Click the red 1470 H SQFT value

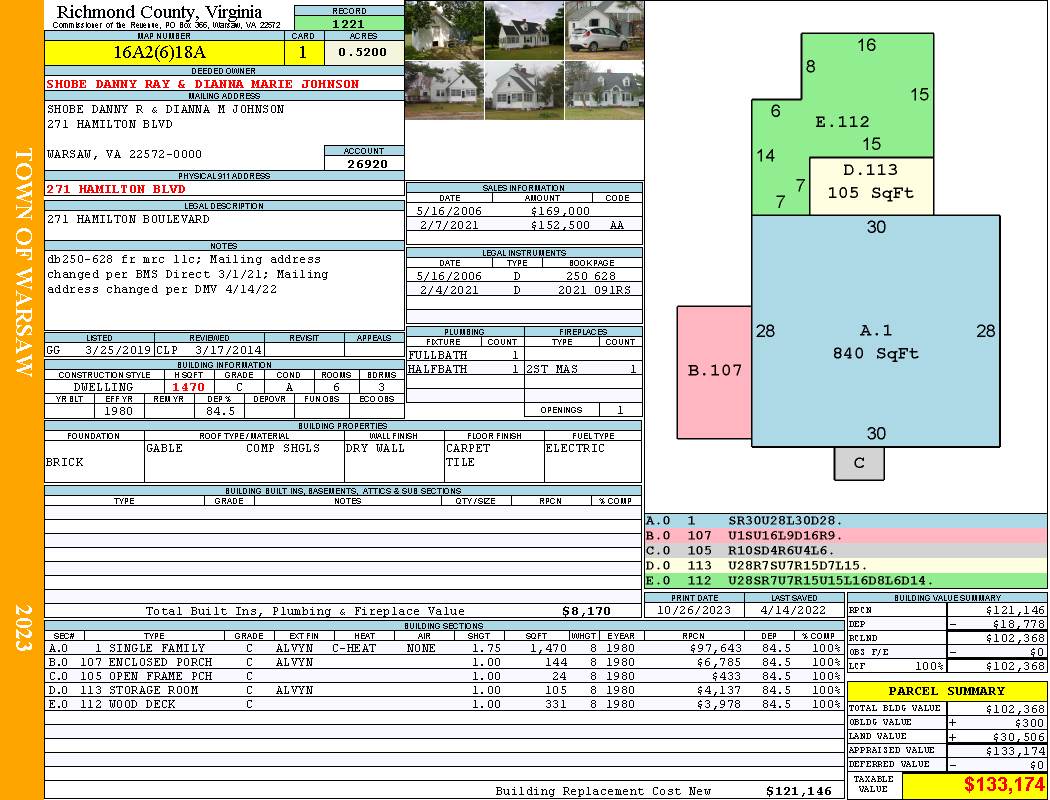point(188,387)
